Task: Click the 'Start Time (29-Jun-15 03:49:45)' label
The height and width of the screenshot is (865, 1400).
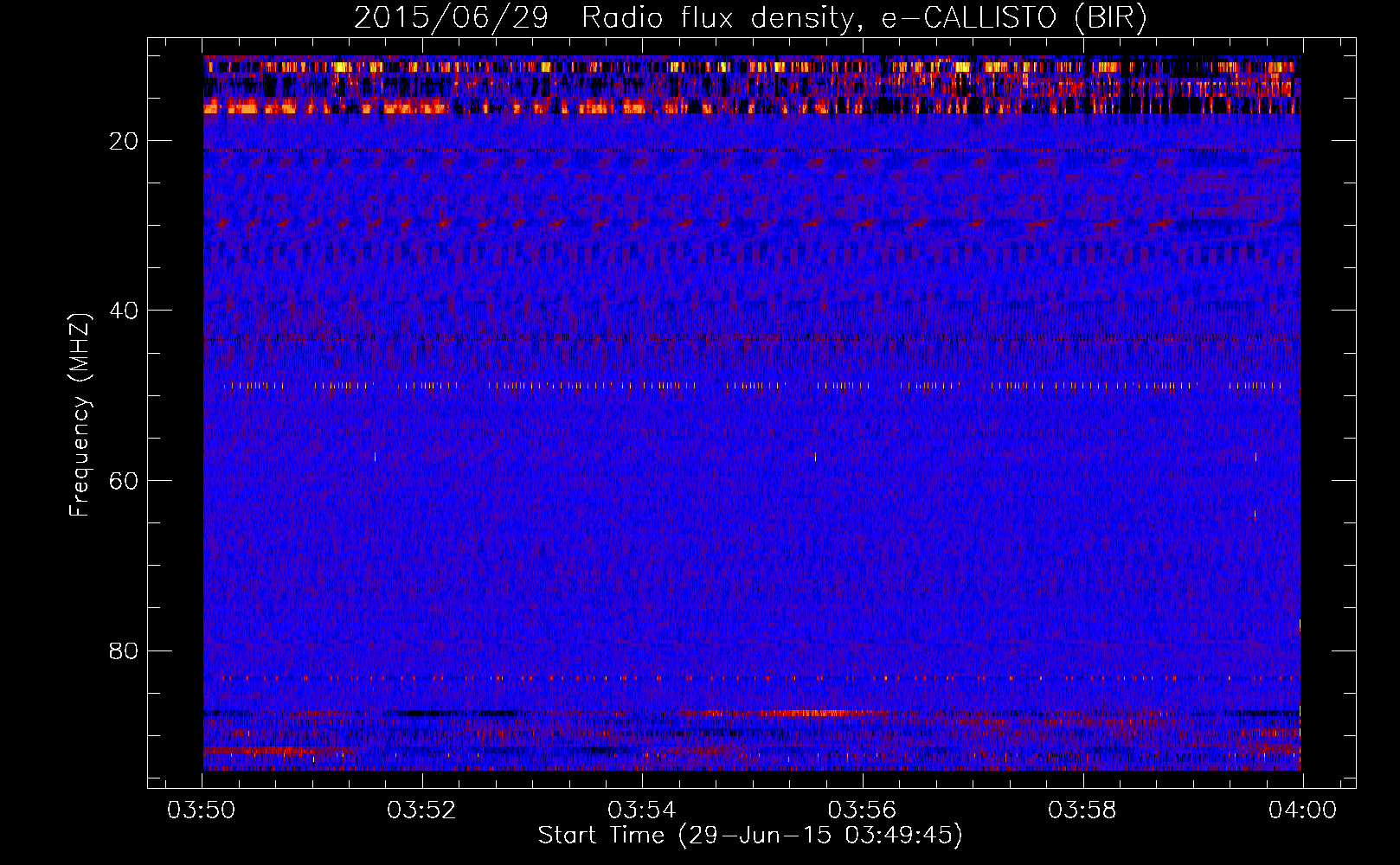Action: coord(750,836)
